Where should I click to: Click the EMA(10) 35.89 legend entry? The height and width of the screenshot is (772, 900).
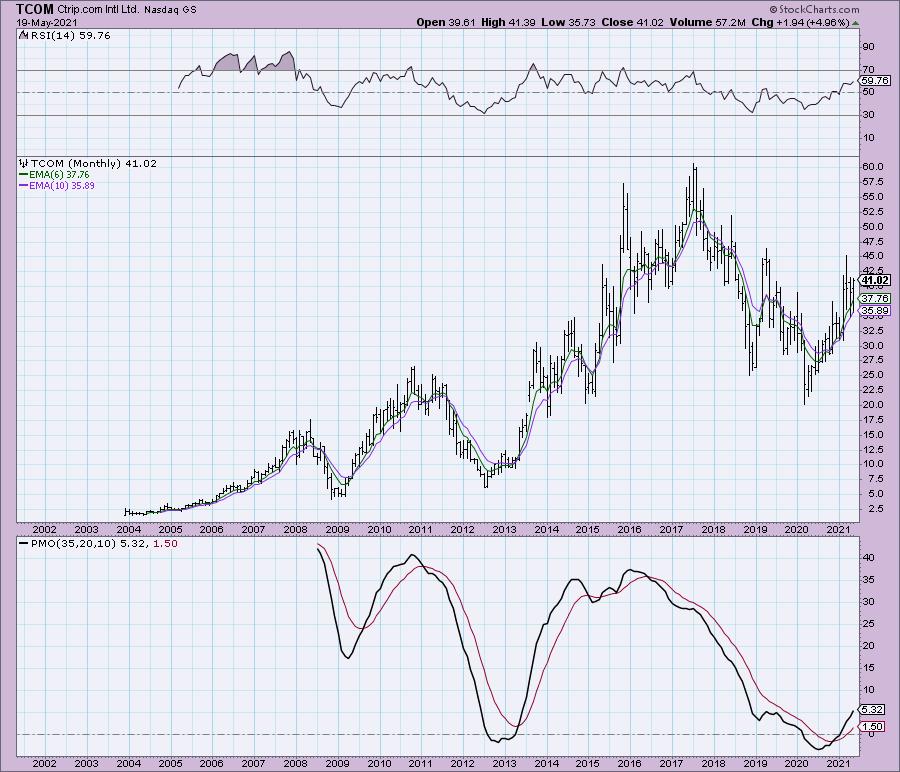click(62, 186)
